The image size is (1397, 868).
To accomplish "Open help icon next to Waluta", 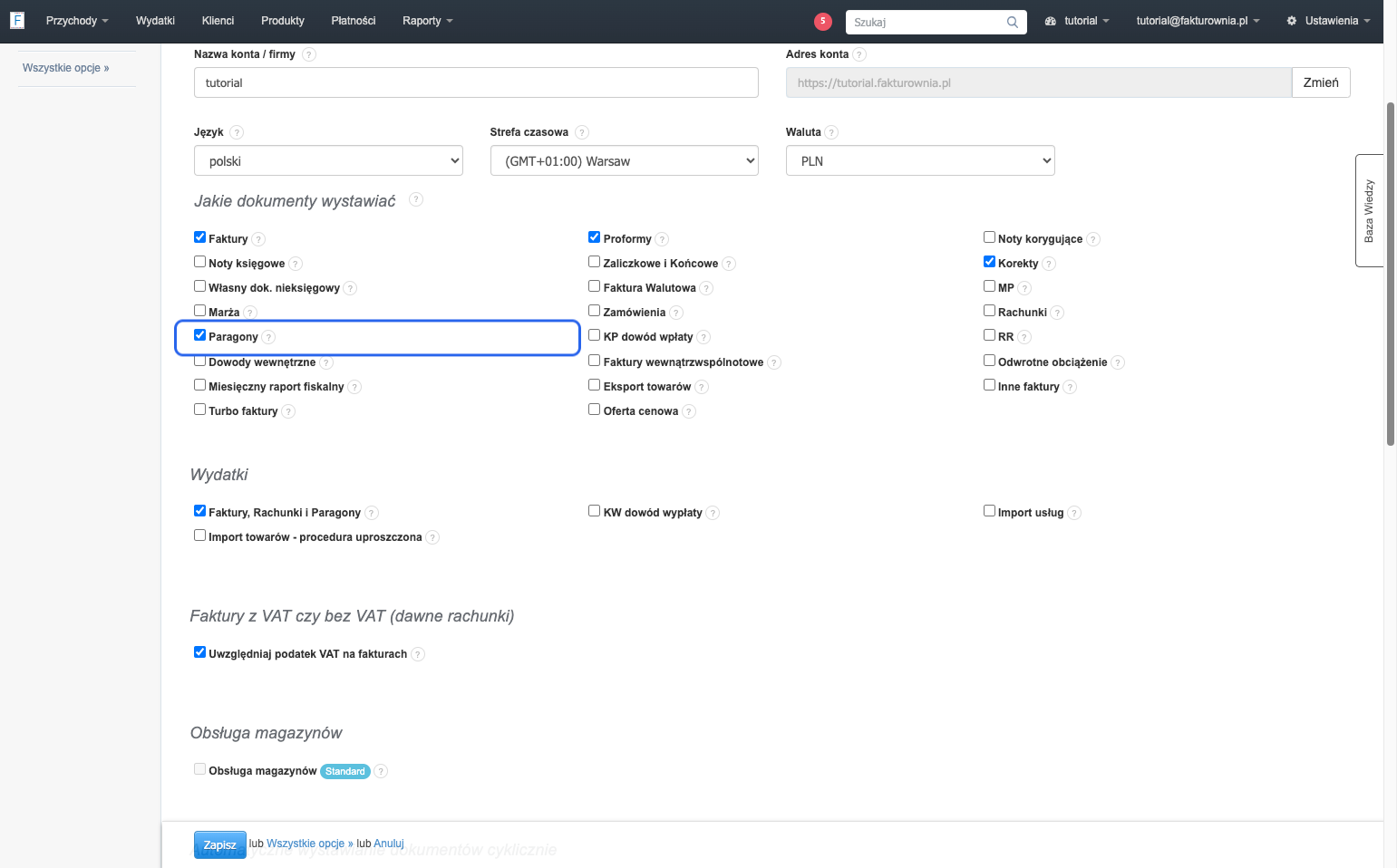I will tap(831, 132).
